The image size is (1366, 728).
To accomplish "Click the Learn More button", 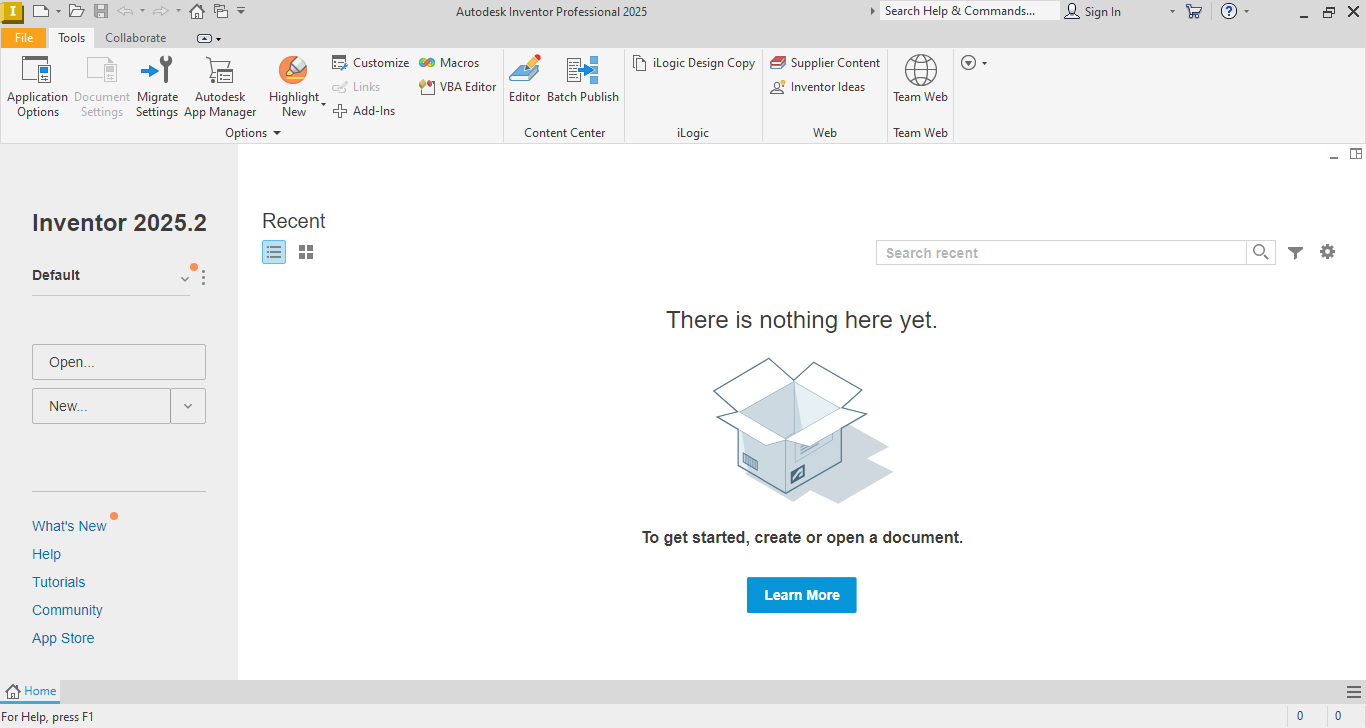I will [x=801, y=595].
